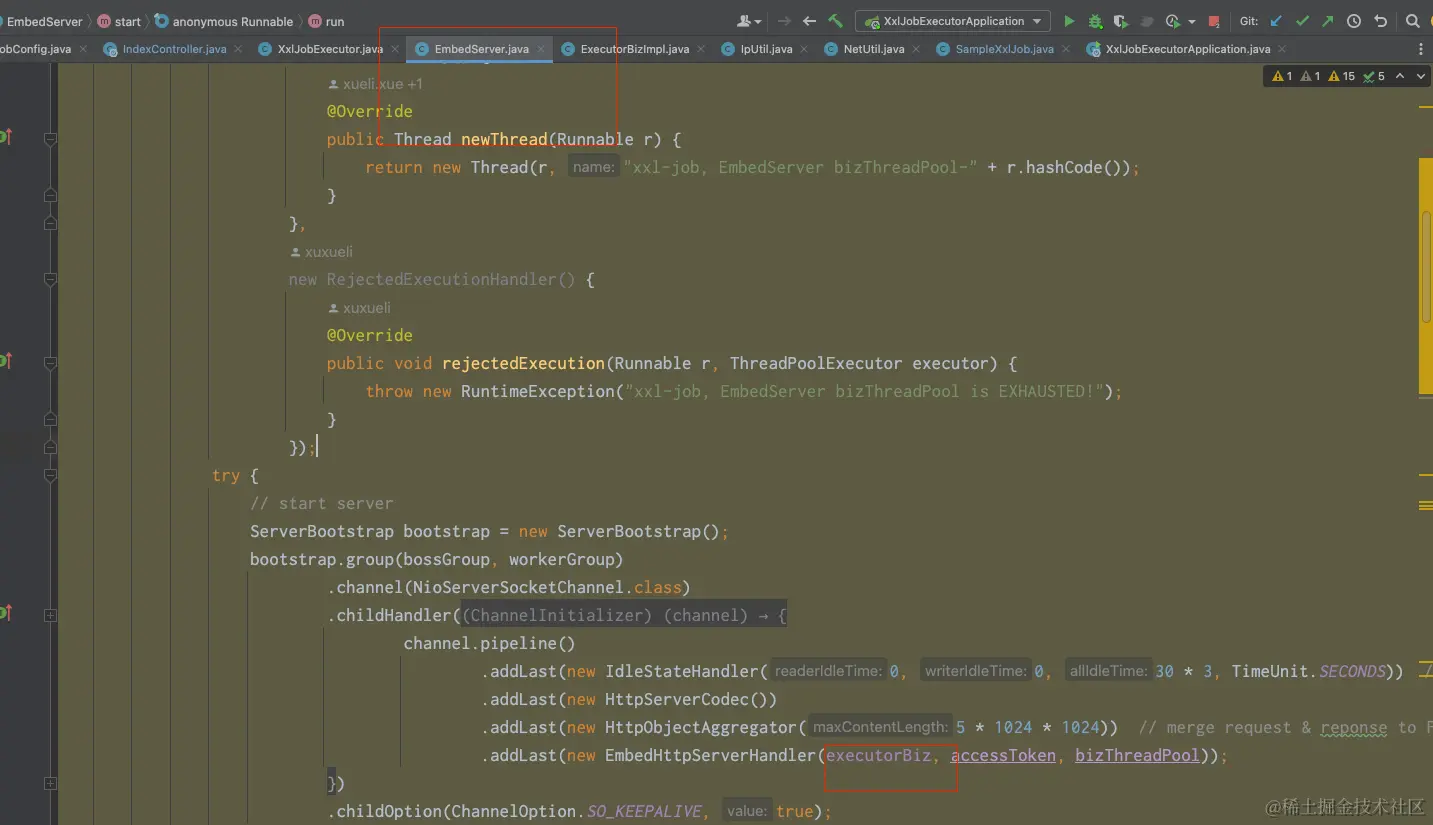
Task: Switch to the NetUtil.java tab
Action: (x=873, y=49)
